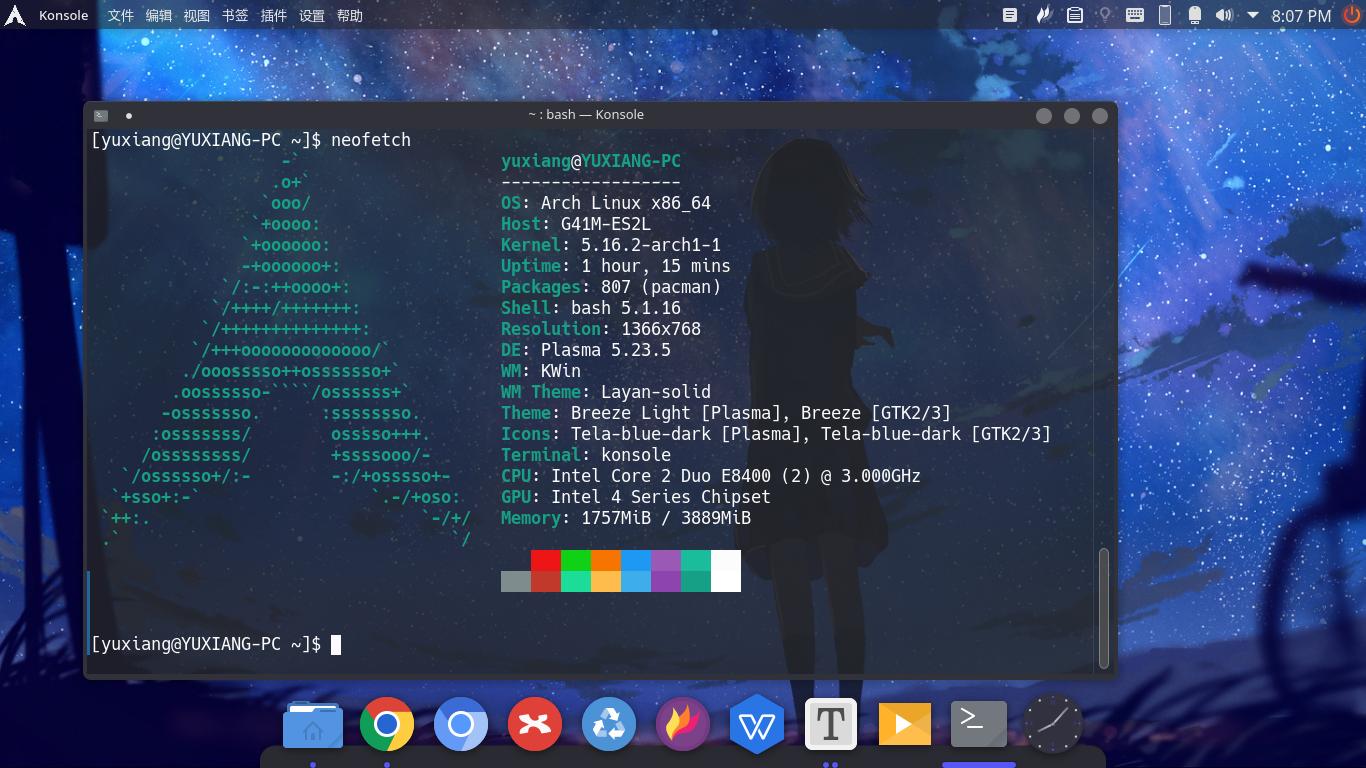Viewport: 1366px width, 768px height.
Task: Click the "WM: KWin" line
Action: tap(541, 371)
